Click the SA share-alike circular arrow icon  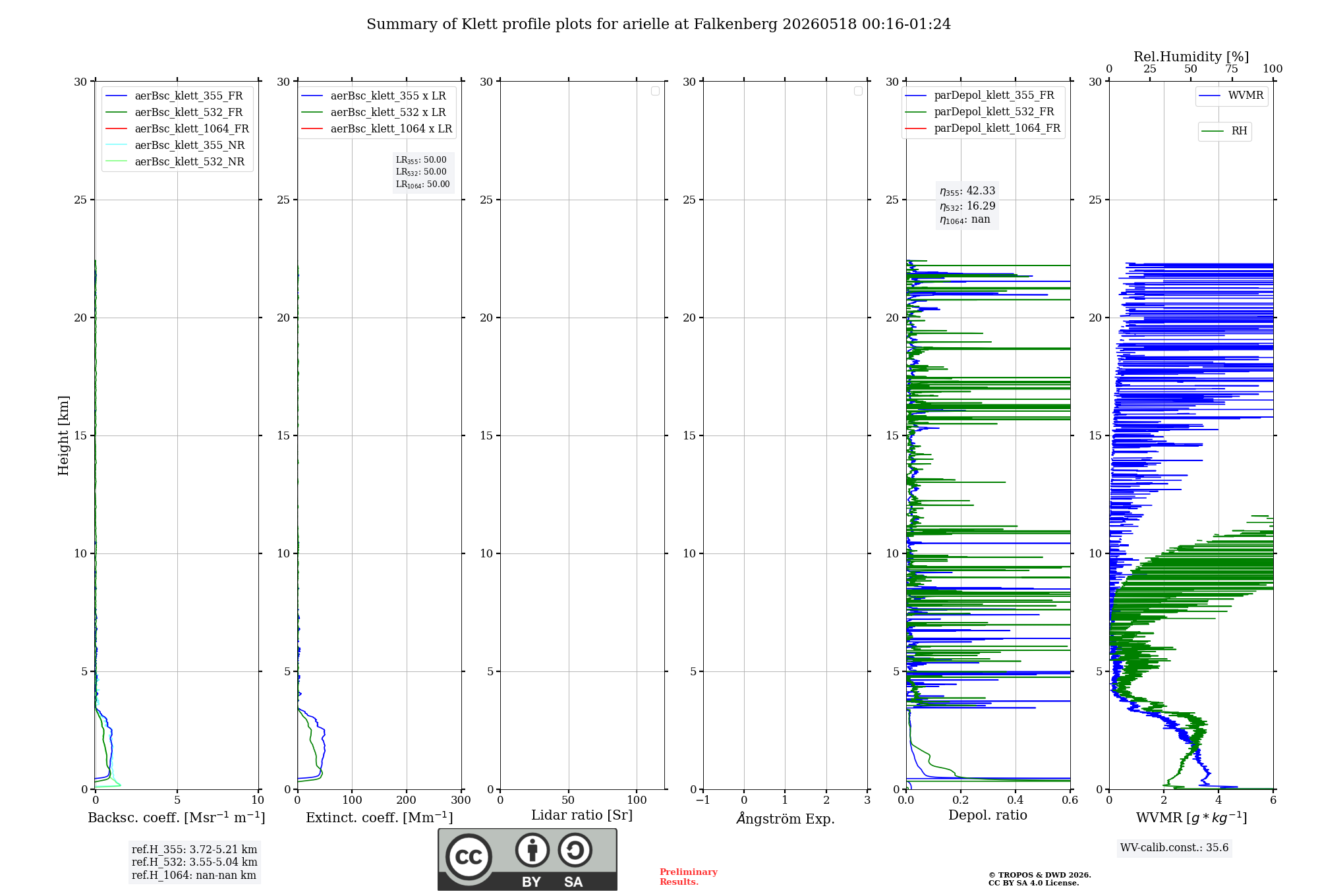575,850
